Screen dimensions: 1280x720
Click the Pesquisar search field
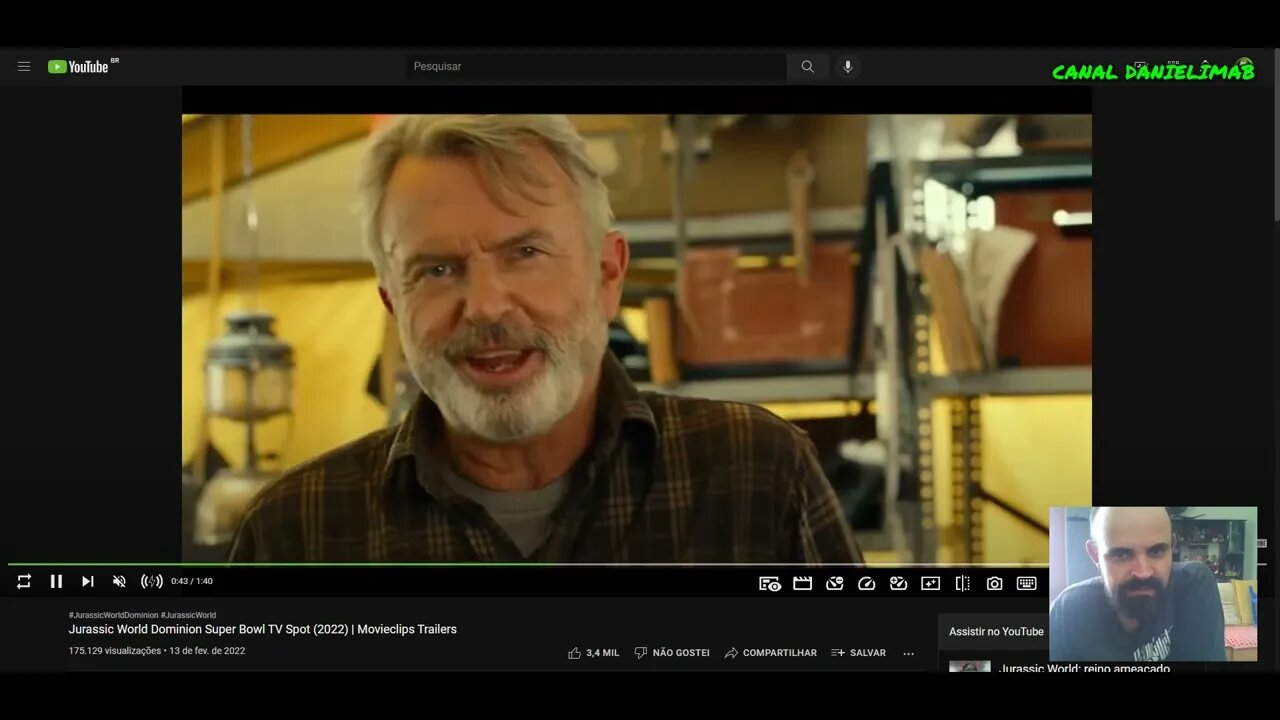[596, 67]
